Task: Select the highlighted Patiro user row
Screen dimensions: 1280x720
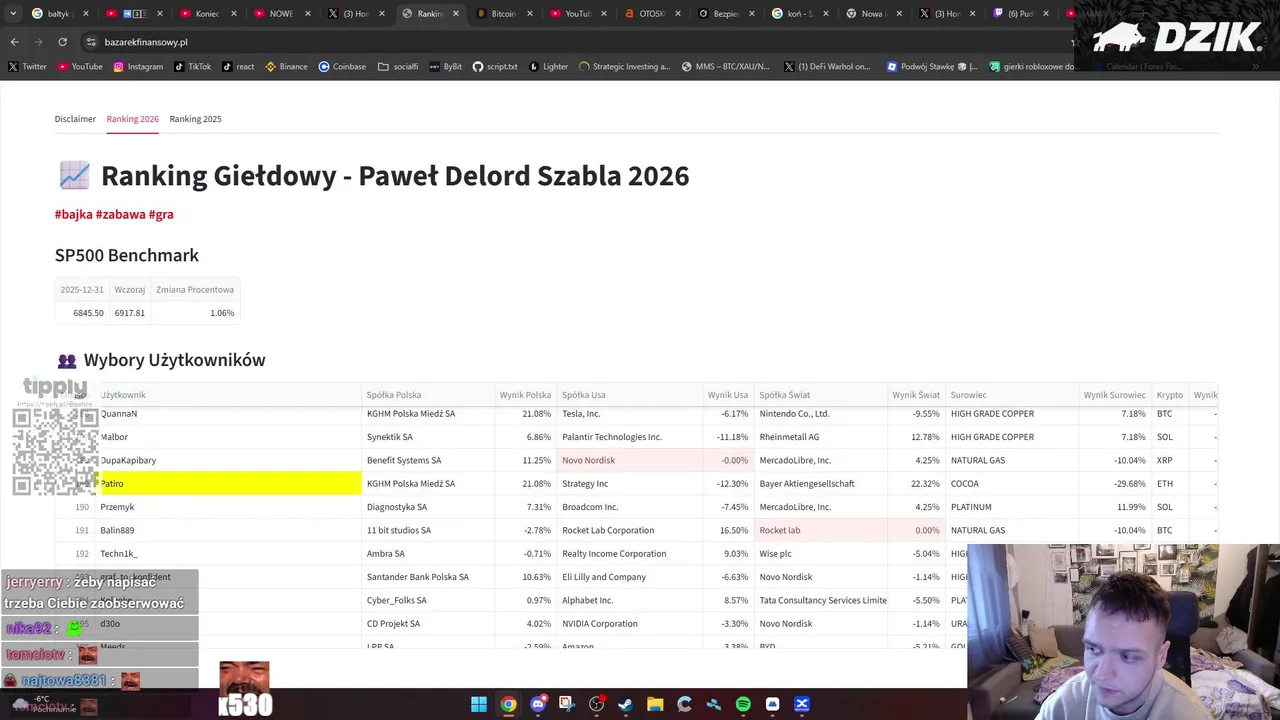Action: [230, 484]
